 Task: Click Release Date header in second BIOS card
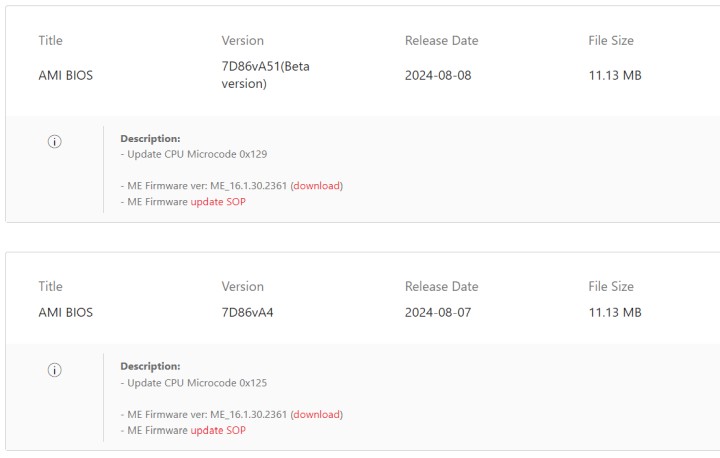(x=441, y=287)
